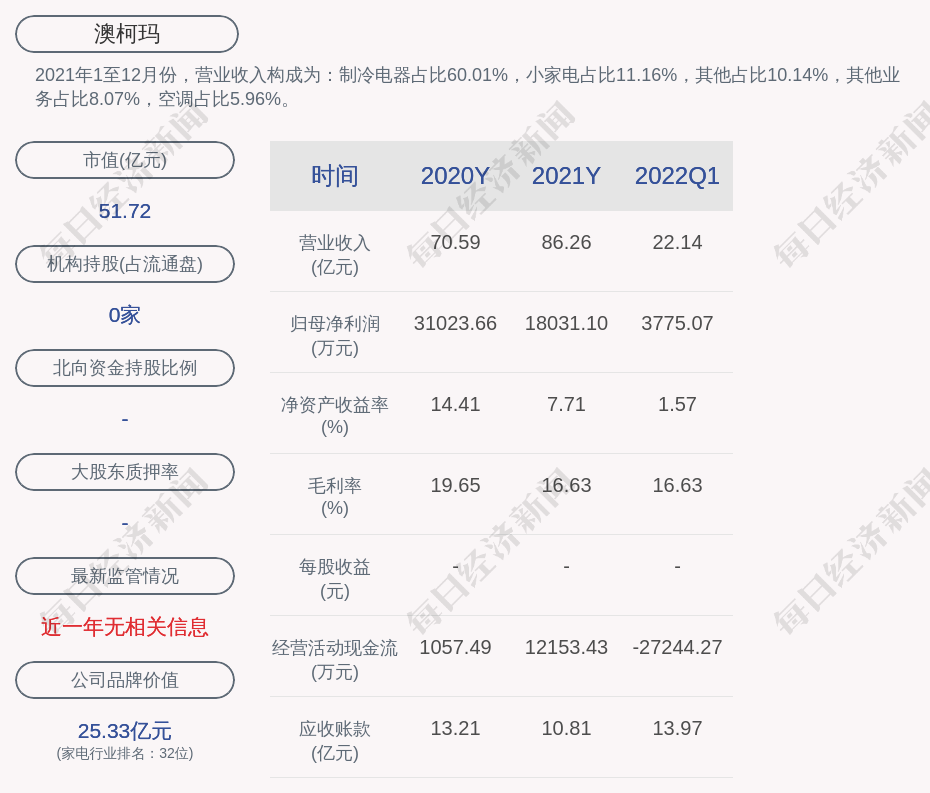Select the 2021Y column header
This screenshot has width=930, height=793.
coord(566,176)
